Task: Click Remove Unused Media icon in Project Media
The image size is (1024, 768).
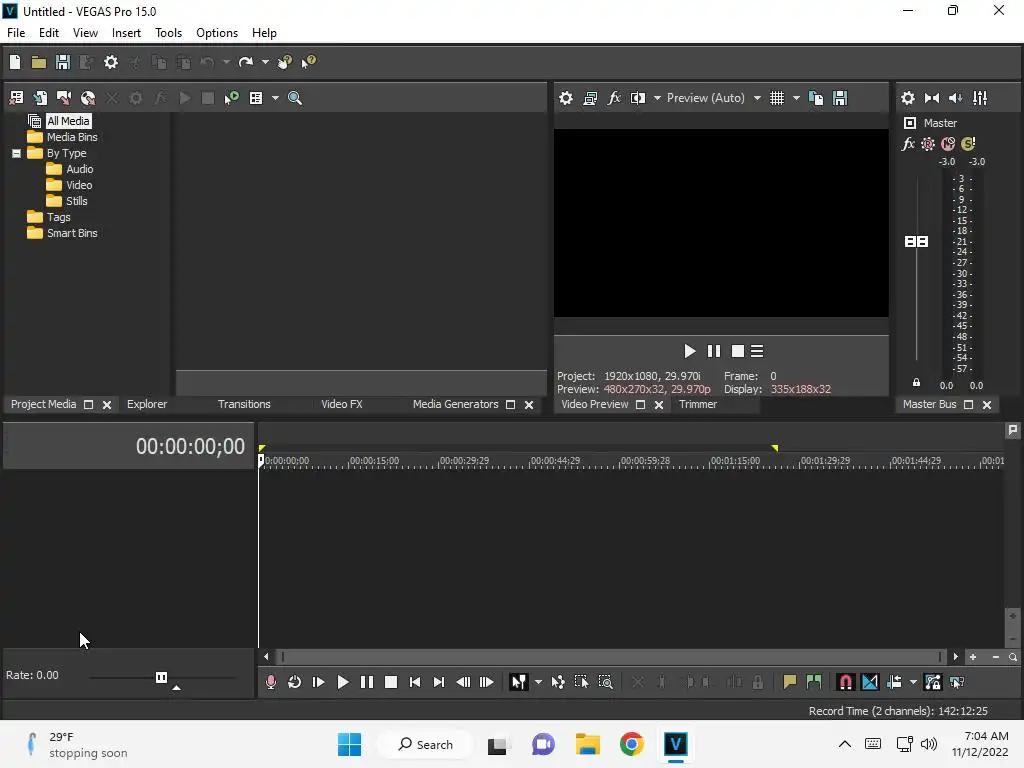Action: [x=16, y=98]
